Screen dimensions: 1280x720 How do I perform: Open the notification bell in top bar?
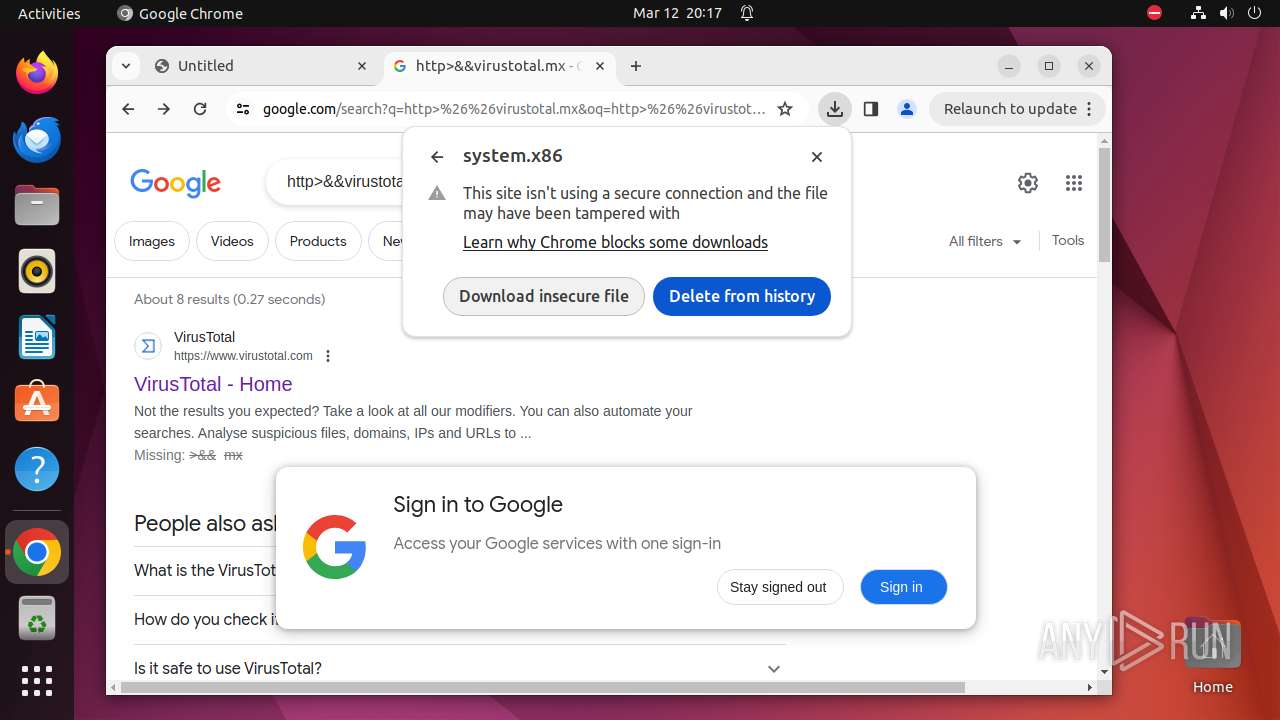[x=747, y=13]
